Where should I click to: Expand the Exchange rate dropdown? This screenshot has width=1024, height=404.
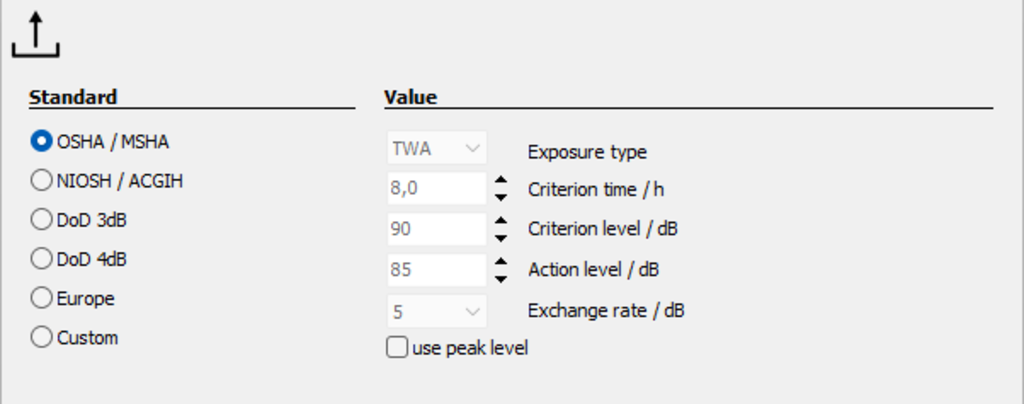coord(437,311)
